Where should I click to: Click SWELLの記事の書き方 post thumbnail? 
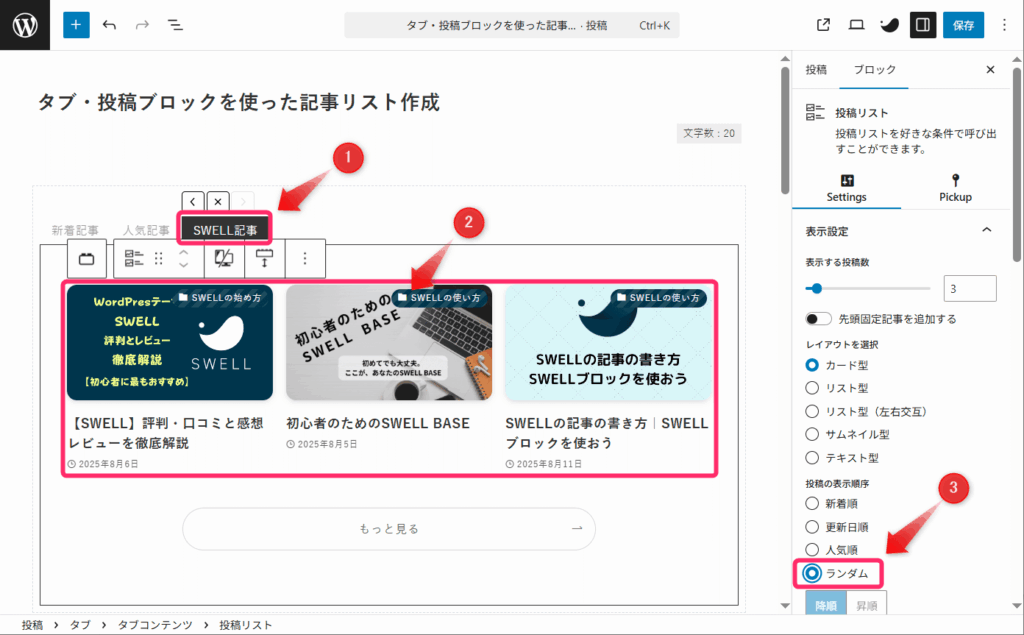pyautogui.click(x=608, y=342)
